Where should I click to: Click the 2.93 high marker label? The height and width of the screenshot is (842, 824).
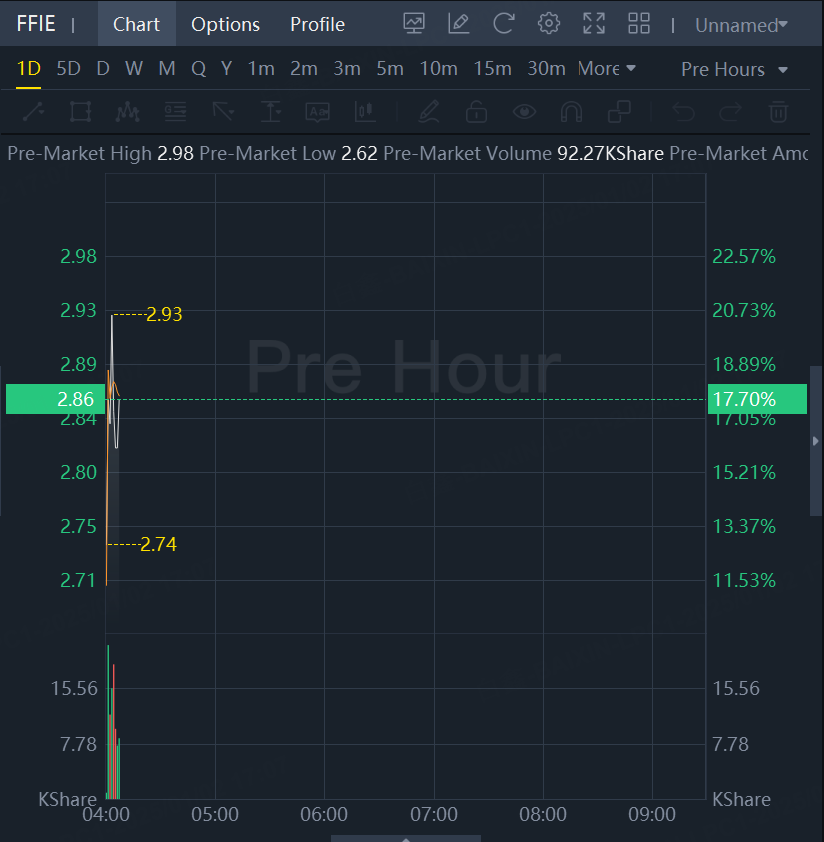coord(164,314)
